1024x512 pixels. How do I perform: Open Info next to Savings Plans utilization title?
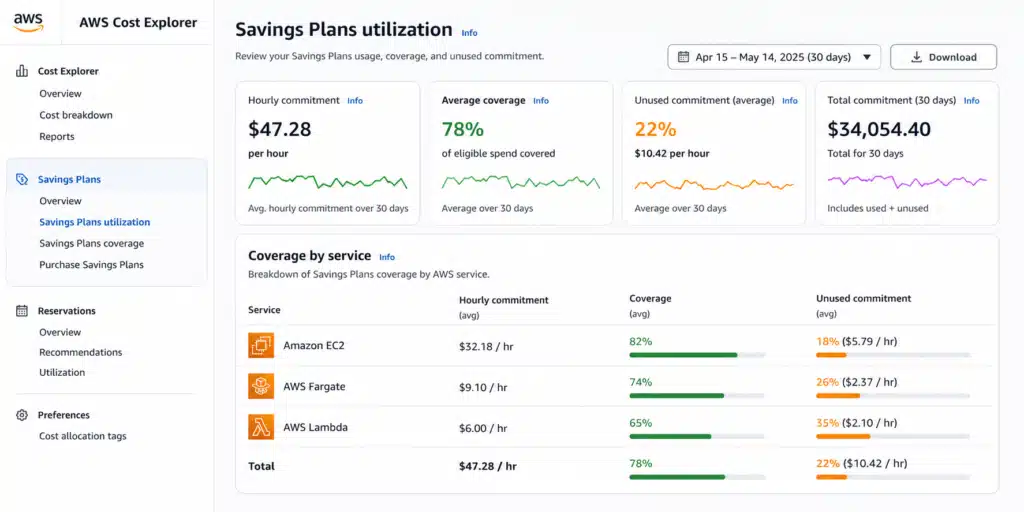[469, 33]
